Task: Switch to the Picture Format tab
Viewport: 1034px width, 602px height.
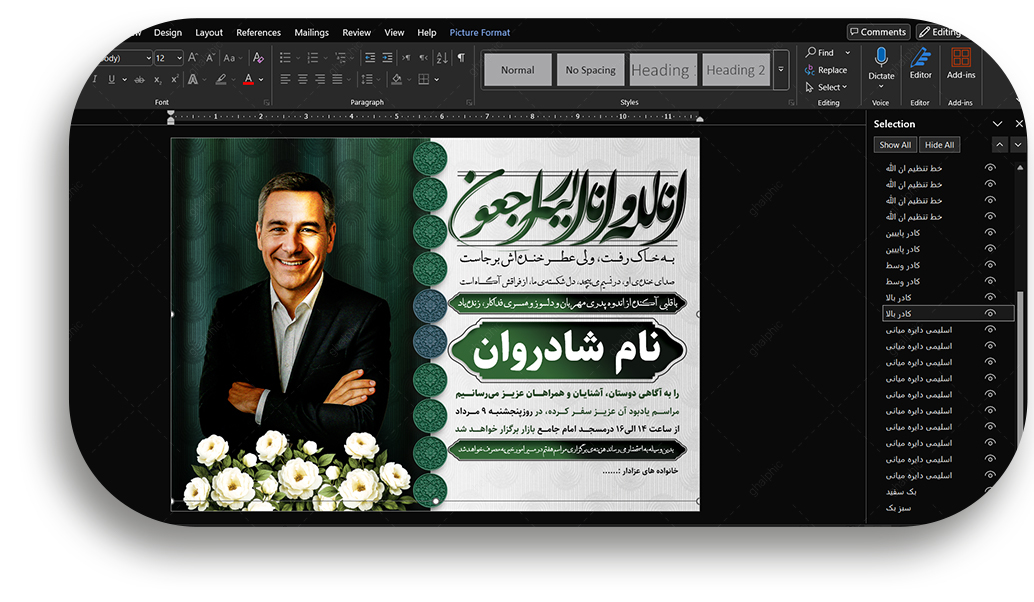Action: point(480,33)
